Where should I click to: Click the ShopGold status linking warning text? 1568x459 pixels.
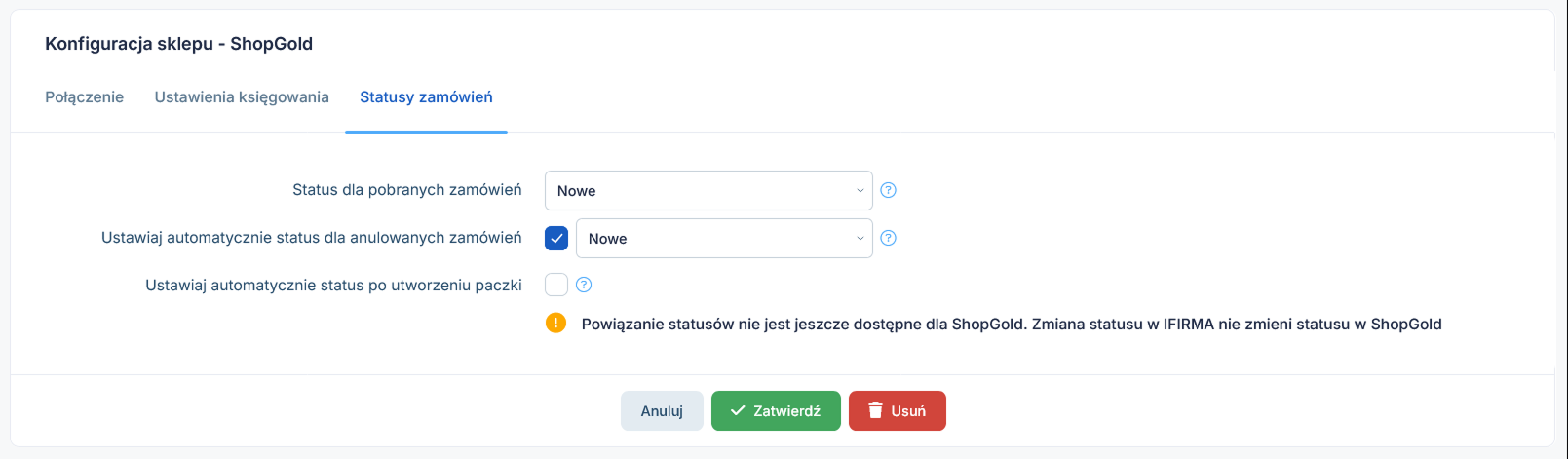[x=1012, y=324]
